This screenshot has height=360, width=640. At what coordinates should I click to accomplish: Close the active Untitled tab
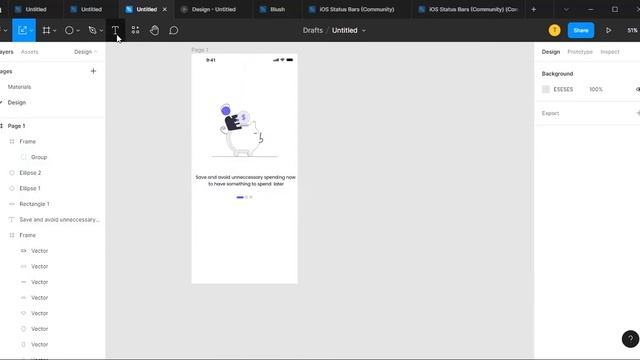[164, 9]
